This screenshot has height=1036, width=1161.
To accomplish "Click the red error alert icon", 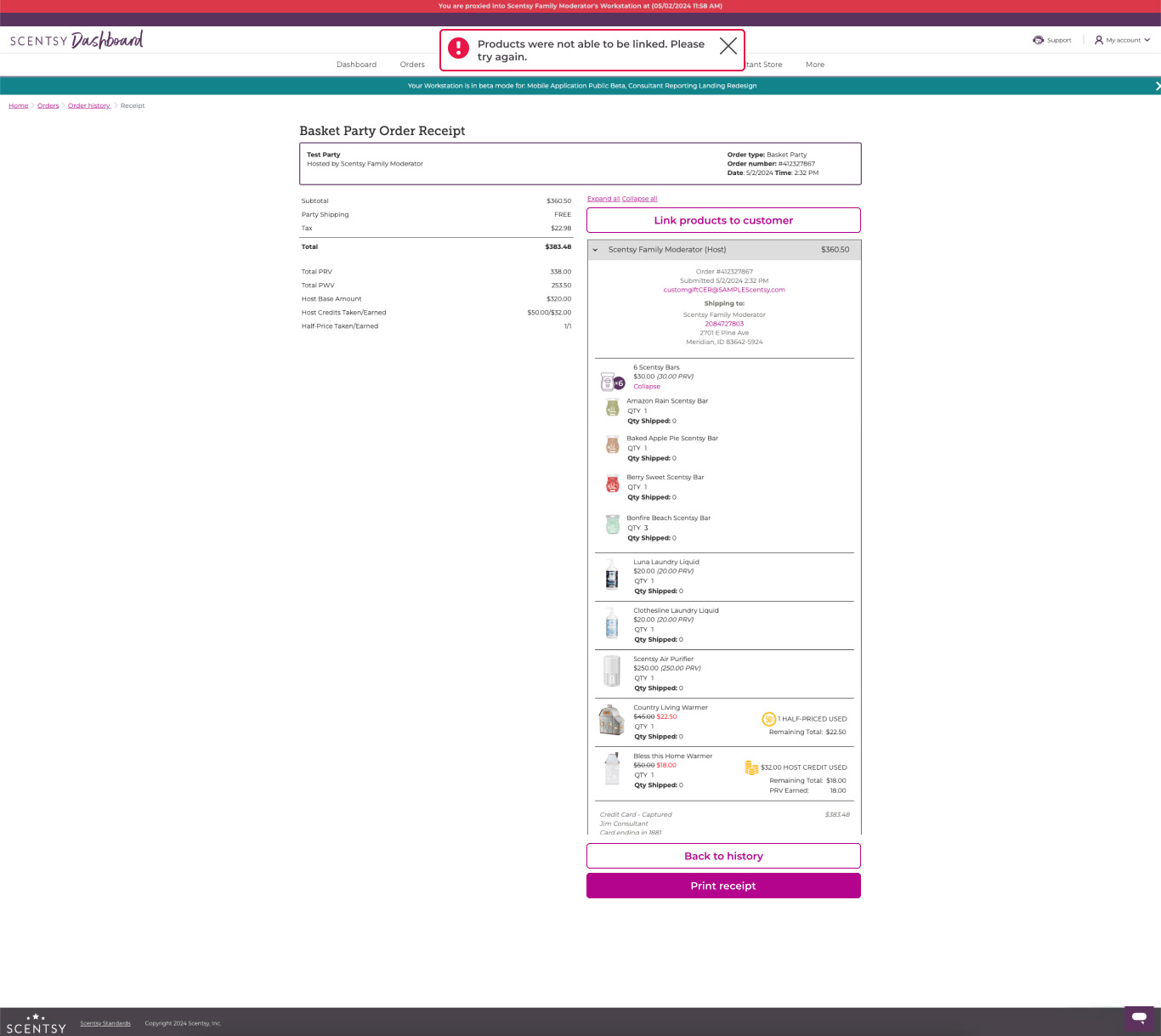I will pos(459,48).
